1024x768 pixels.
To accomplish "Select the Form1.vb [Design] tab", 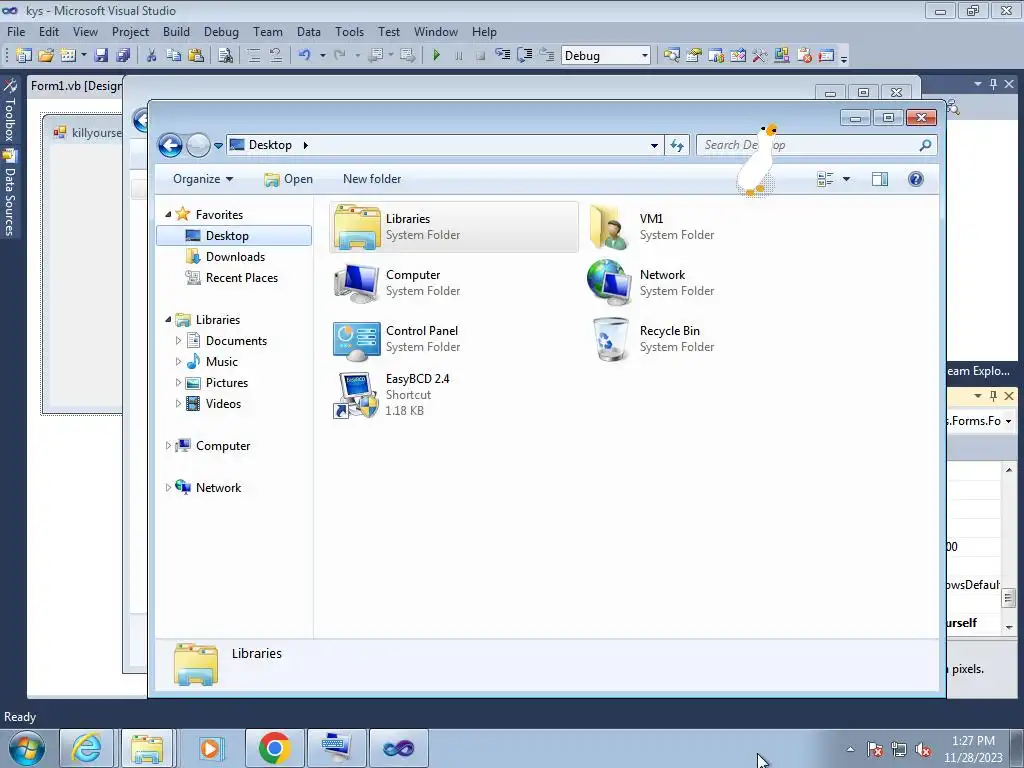I will [76, 86].
